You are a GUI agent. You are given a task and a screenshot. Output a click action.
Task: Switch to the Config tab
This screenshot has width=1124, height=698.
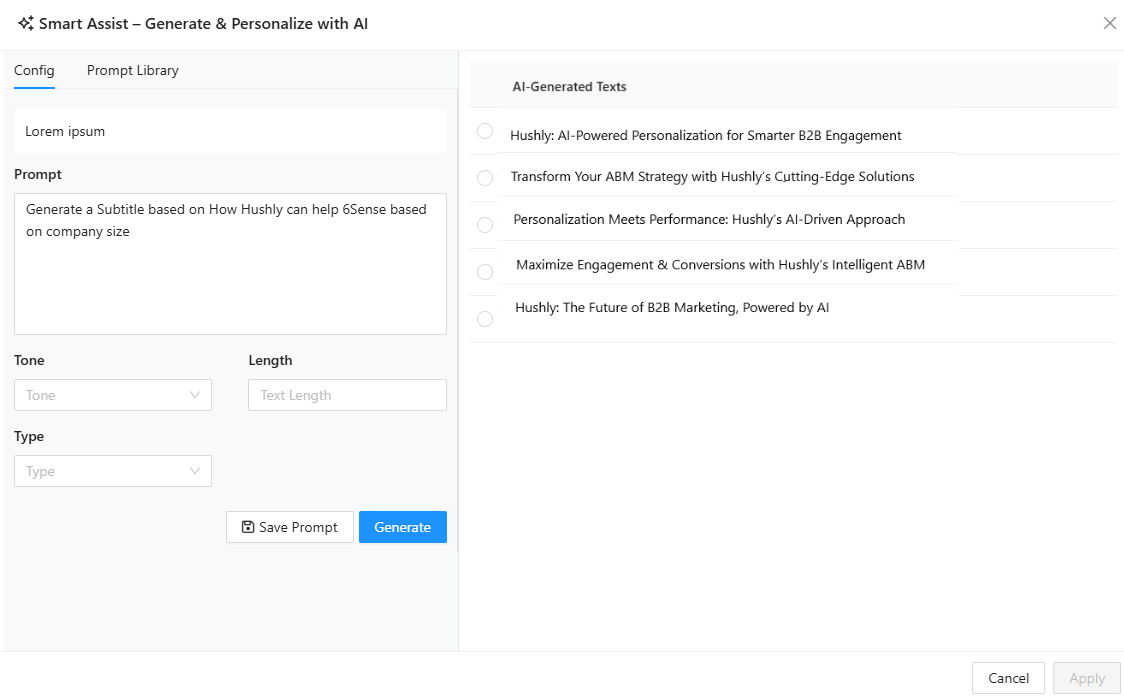[x=34, y=70]
